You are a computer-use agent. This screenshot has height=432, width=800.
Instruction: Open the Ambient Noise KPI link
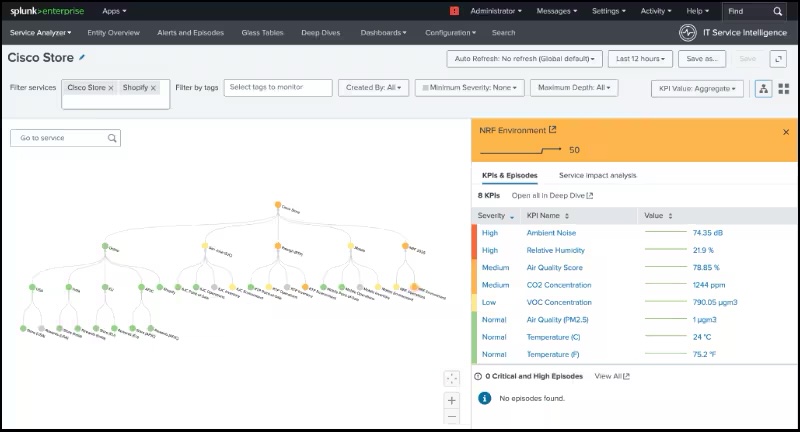pyautogui.click(x=553, y=232)
